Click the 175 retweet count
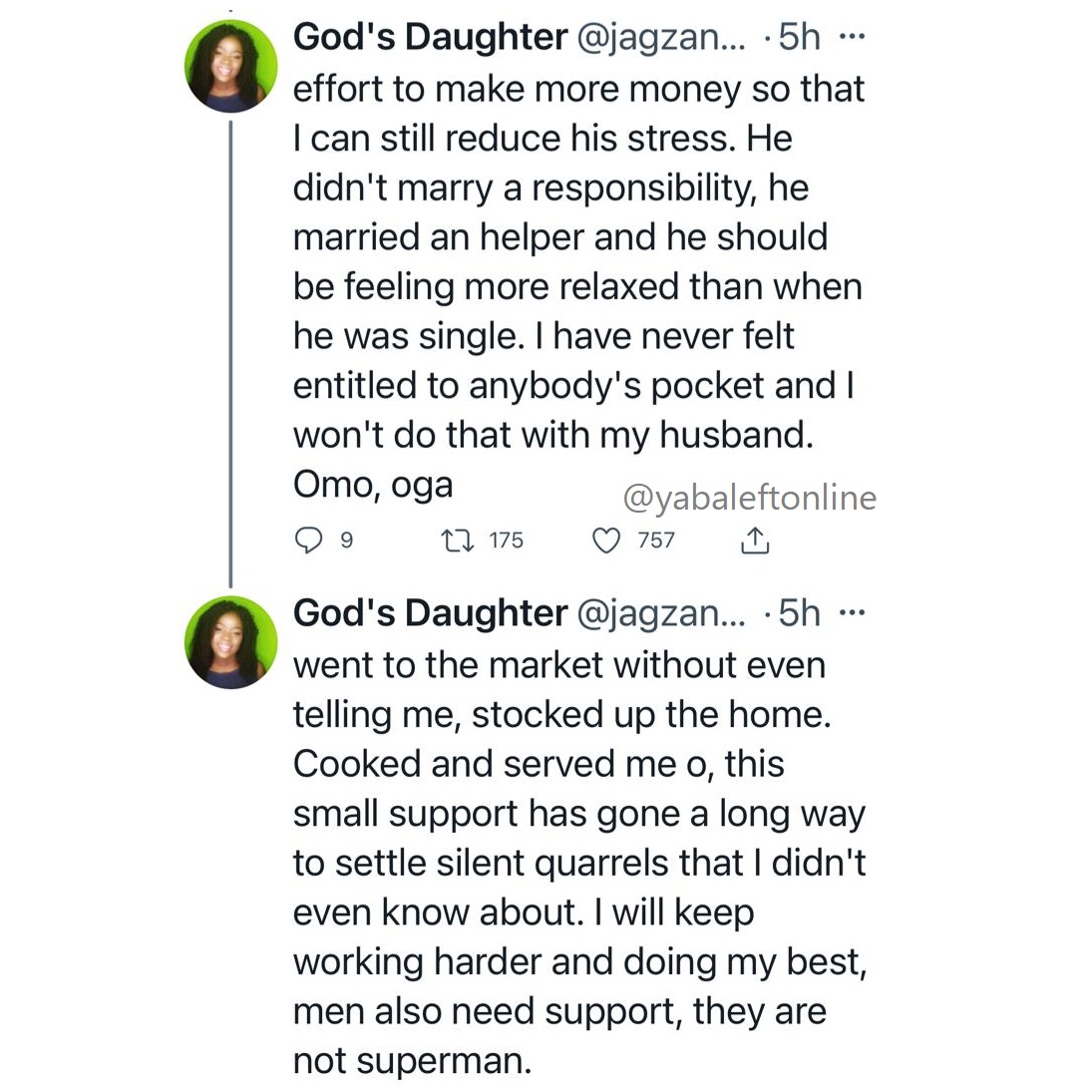 [x=506, y=541]
